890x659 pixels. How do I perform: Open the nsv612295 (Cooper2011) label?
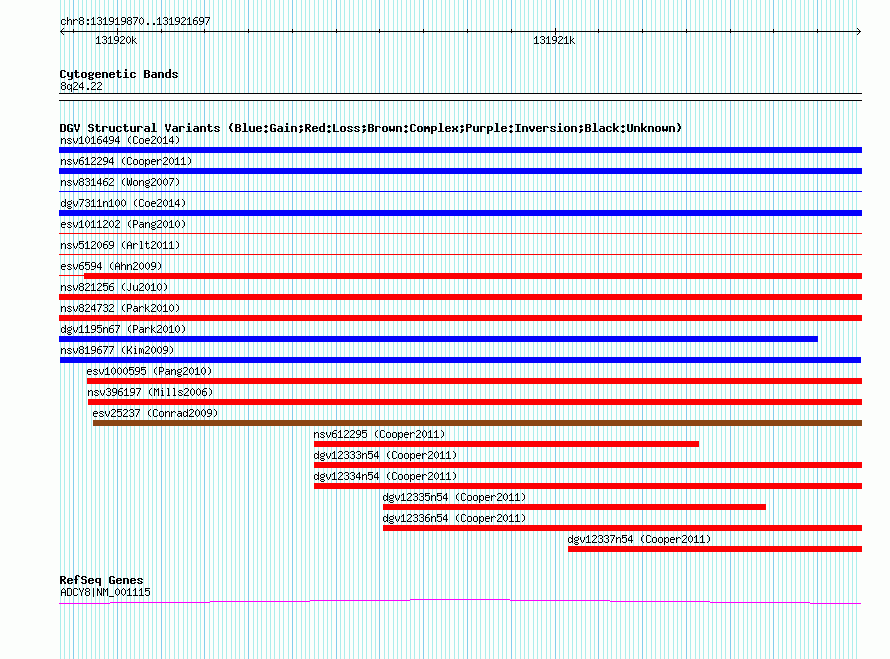pos(379,434)
